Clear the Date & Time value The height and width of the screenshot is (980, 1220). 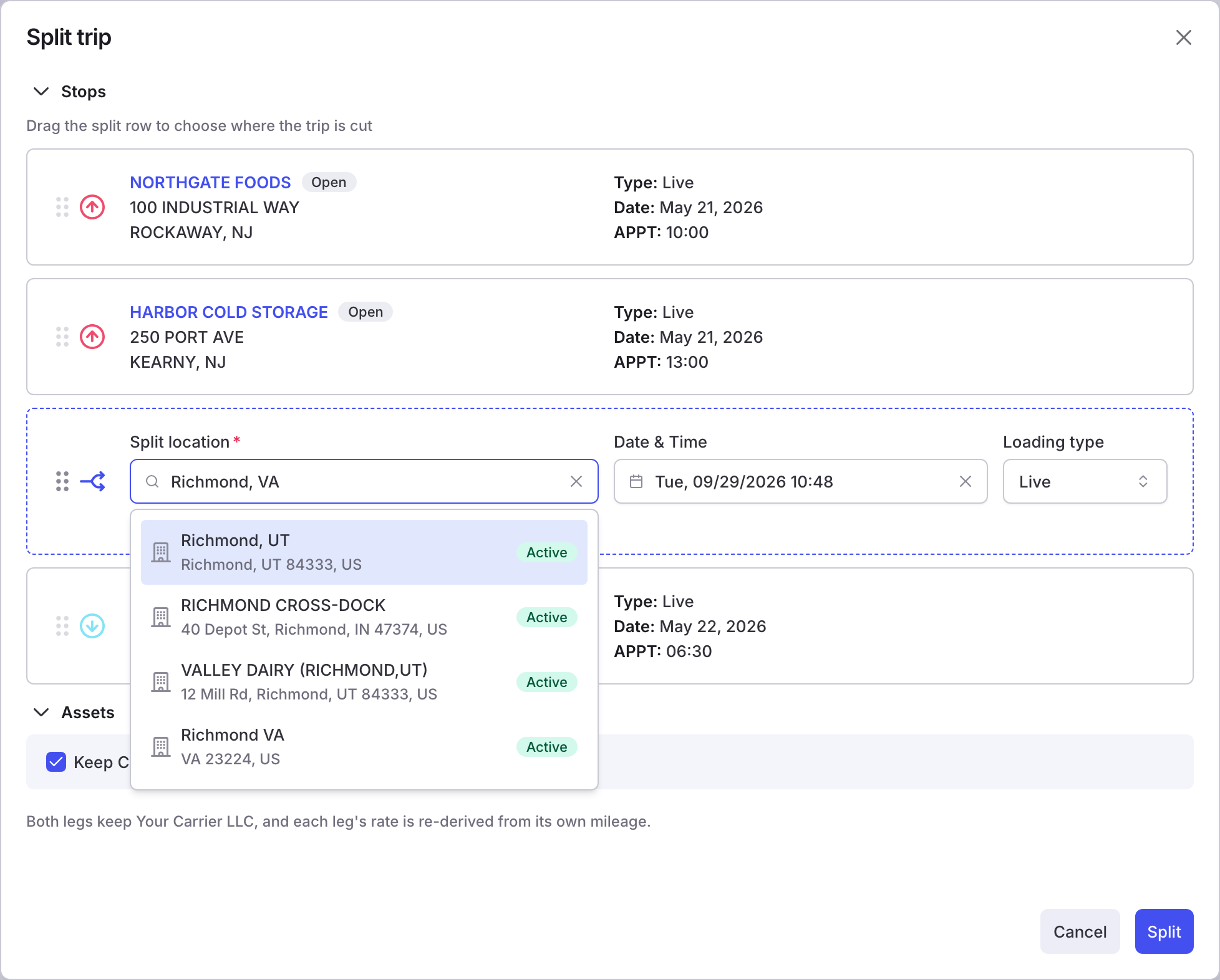(x=966, y=481)
